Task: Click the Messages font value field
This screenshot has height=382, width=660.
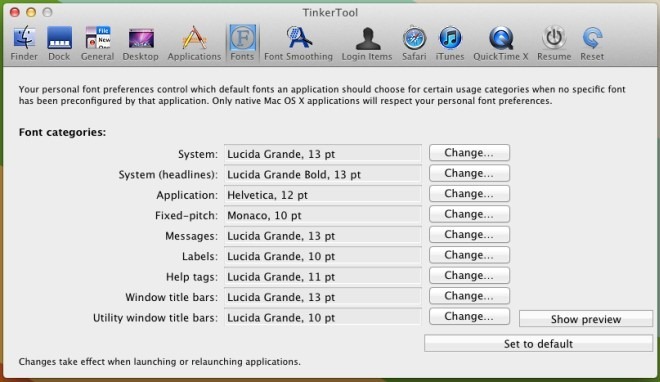Action: (322, 236)
